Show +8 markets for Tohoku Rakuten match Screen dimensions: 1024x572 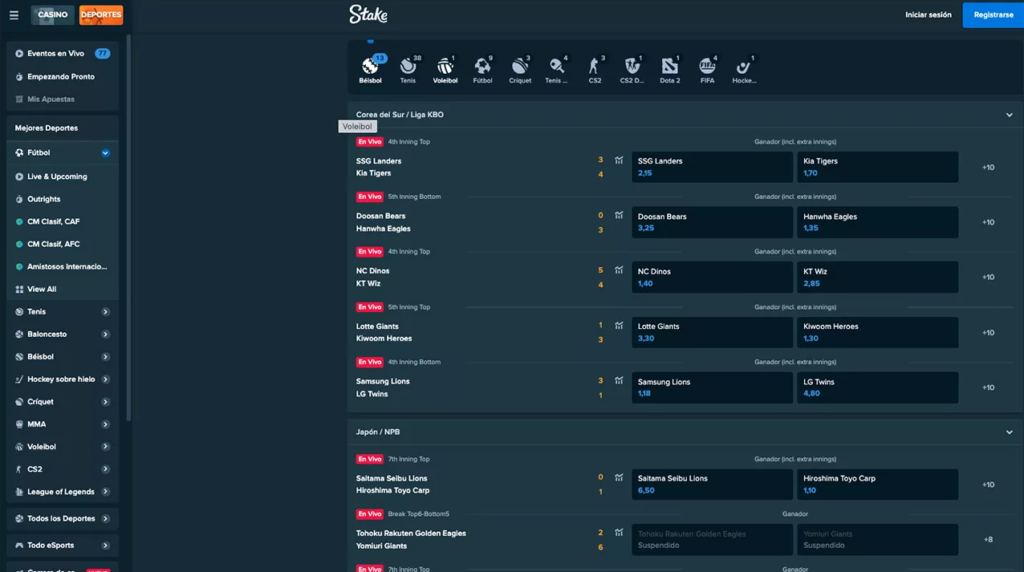[x=988, y=539]
